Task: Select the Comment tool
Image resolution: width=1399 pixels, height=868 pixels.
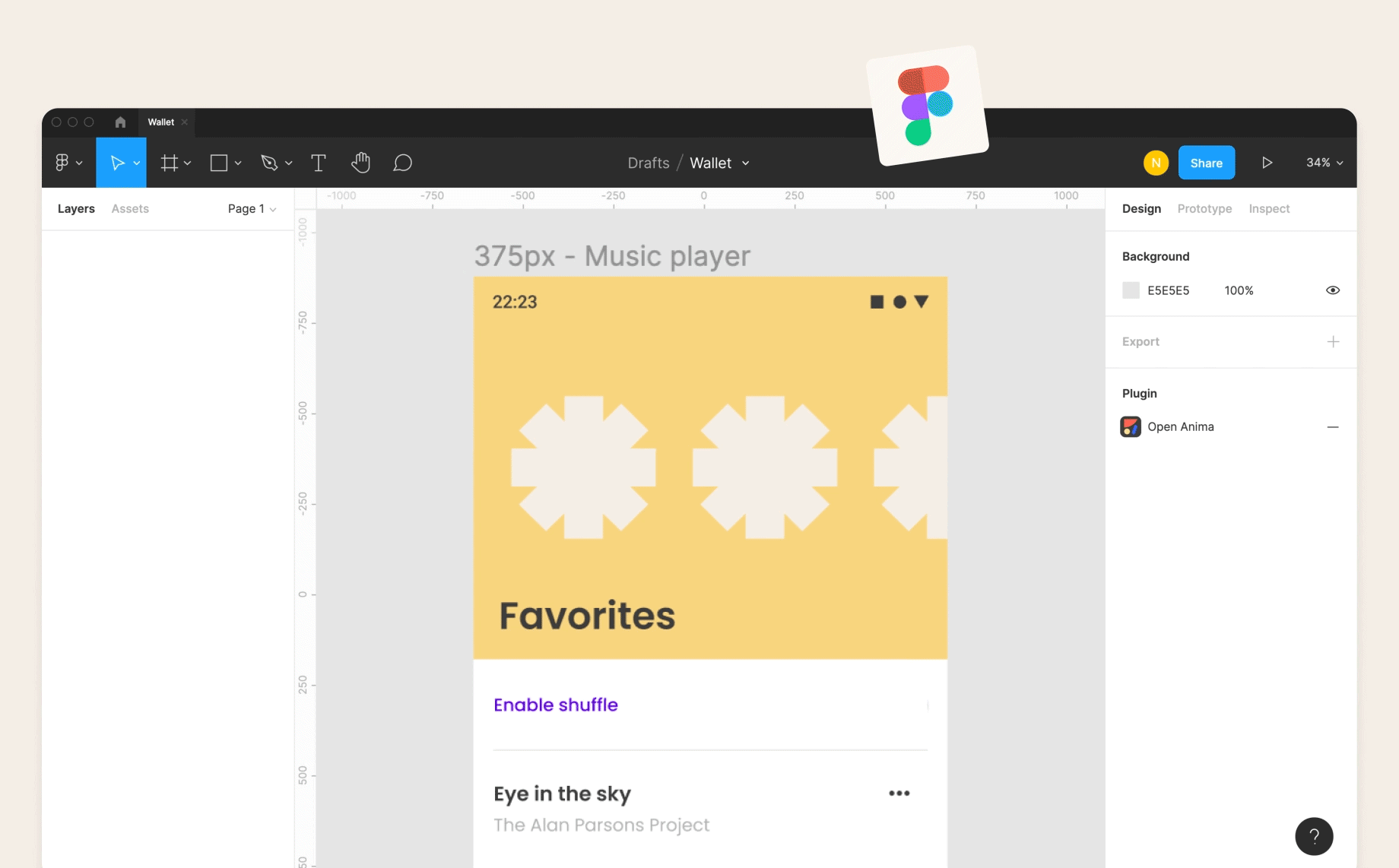Action: pyautogui.click(x=402, y=163)
